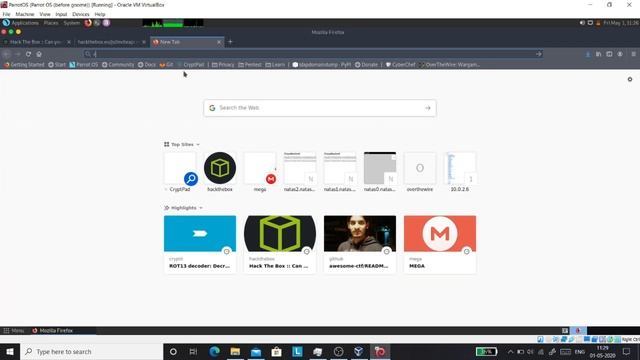Open VirtualBox View menu
The height and width of the screenshot is (360, 640).
(x=45, y=14)
